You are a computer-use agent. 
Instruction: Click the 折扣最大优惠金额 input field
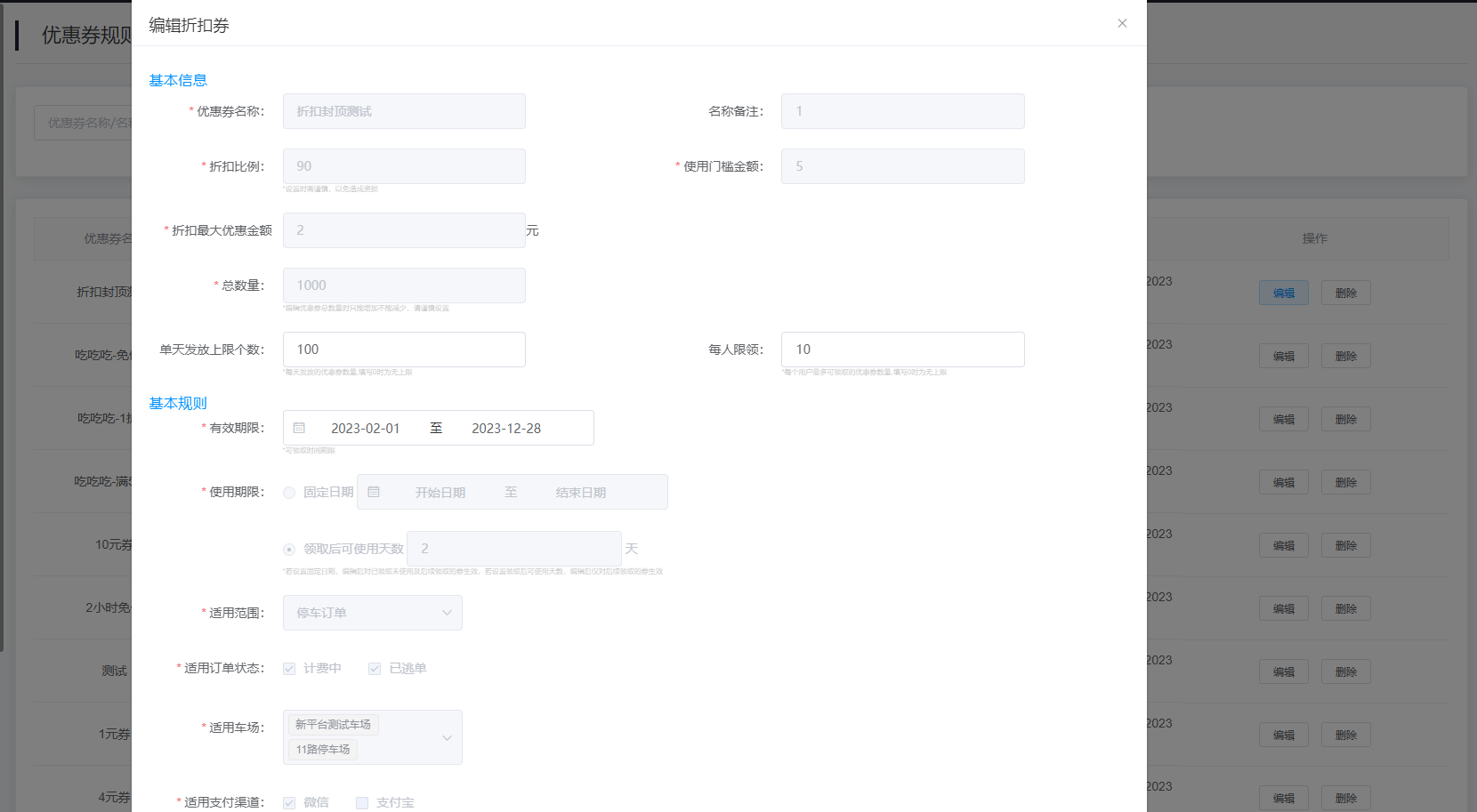pos(404,230)
